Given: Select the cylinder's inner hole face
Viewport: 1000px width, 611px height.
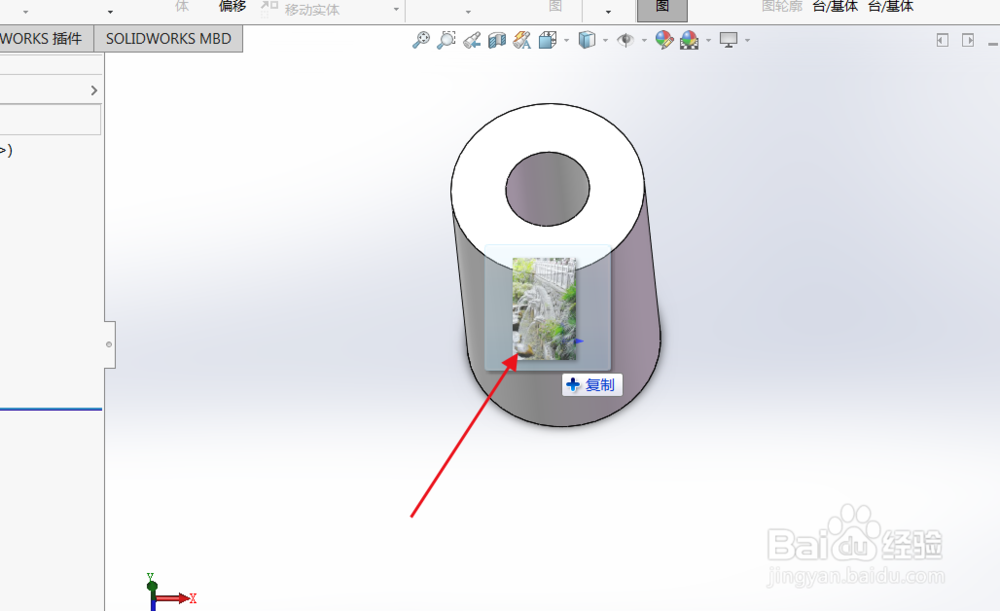Looking at the screenshot, I should click(x=547, y=189).
